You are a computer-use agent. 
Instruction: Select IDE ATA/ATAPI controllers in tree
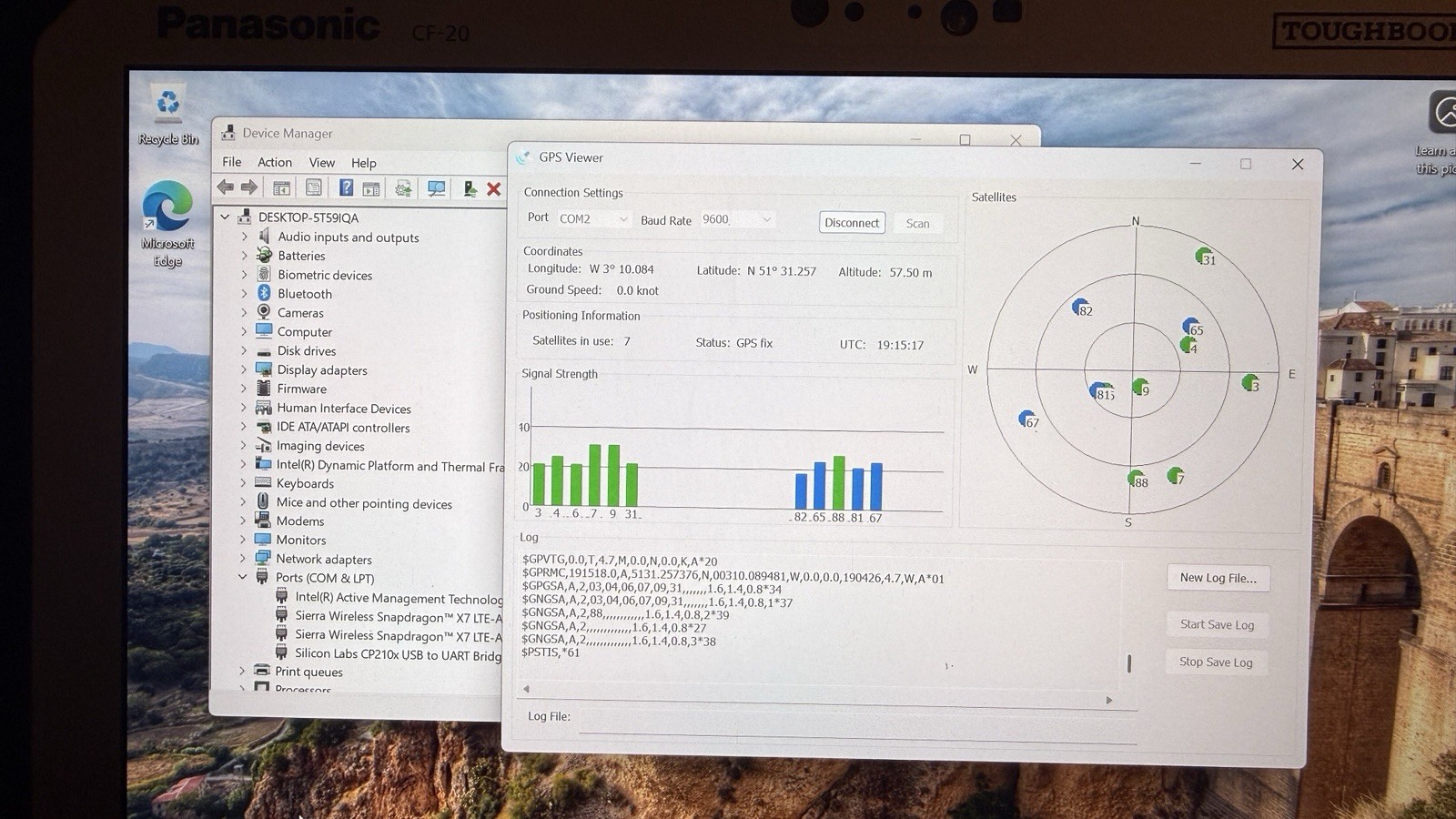click(x=343, y=428)
